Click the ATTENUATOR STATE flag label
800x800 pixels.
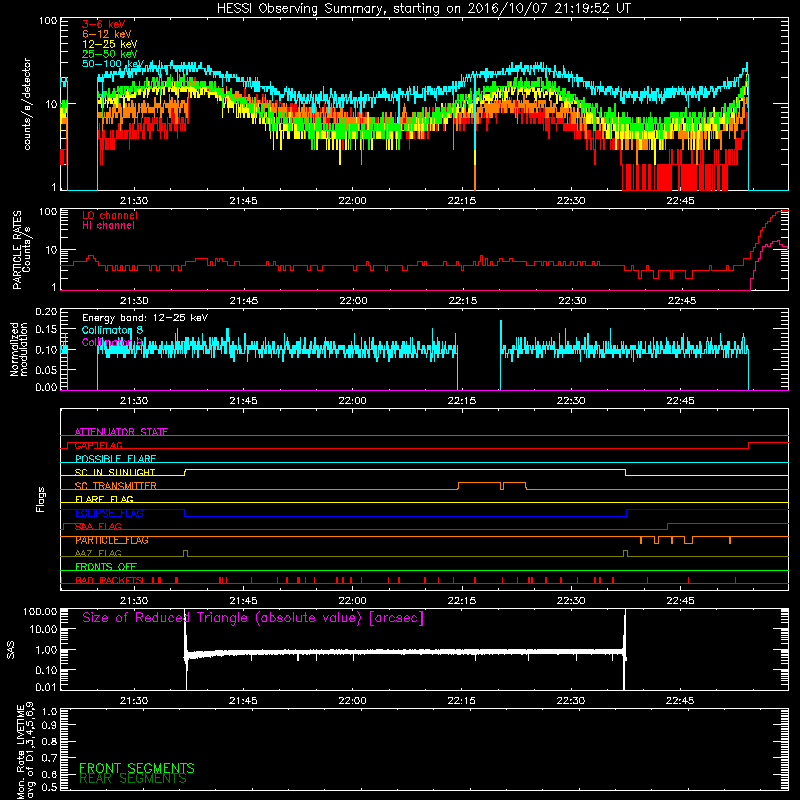[121, 432]
